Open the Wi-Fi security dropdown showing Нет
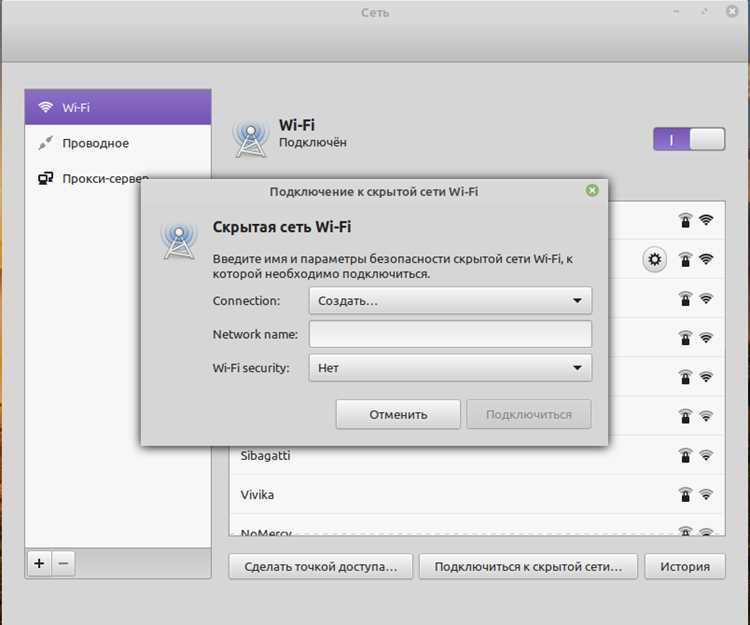Viewport: 750px width, 625px height. click(x=450, y=367)
